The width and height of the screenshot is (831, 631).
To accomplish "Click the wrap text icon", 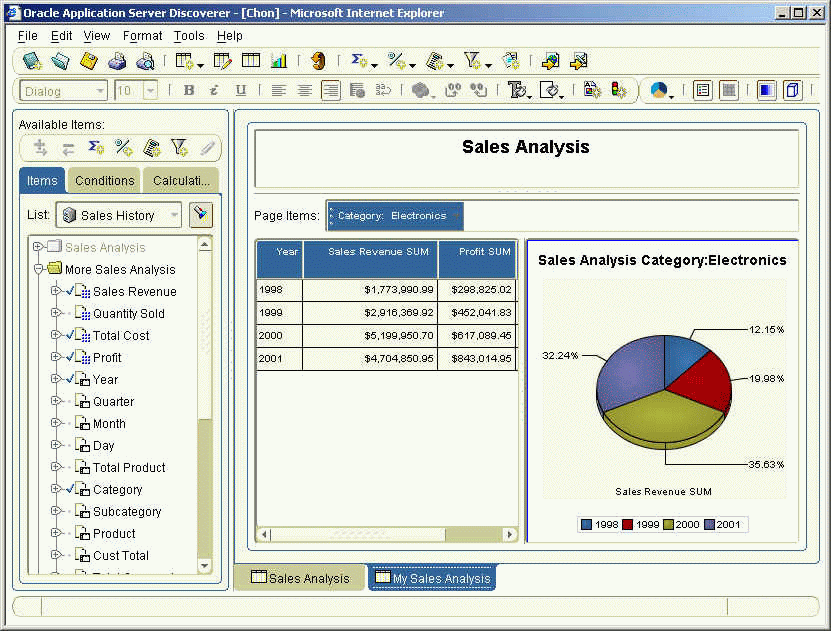I will 383,91.
